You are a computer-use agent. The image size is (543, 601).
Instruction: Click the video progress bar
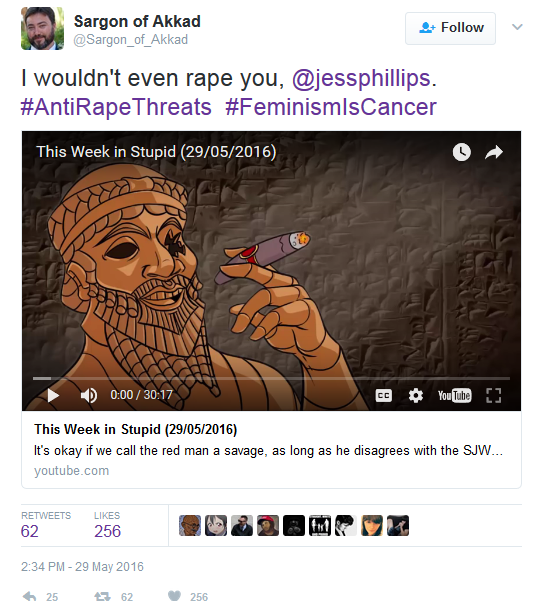(271, 378)
